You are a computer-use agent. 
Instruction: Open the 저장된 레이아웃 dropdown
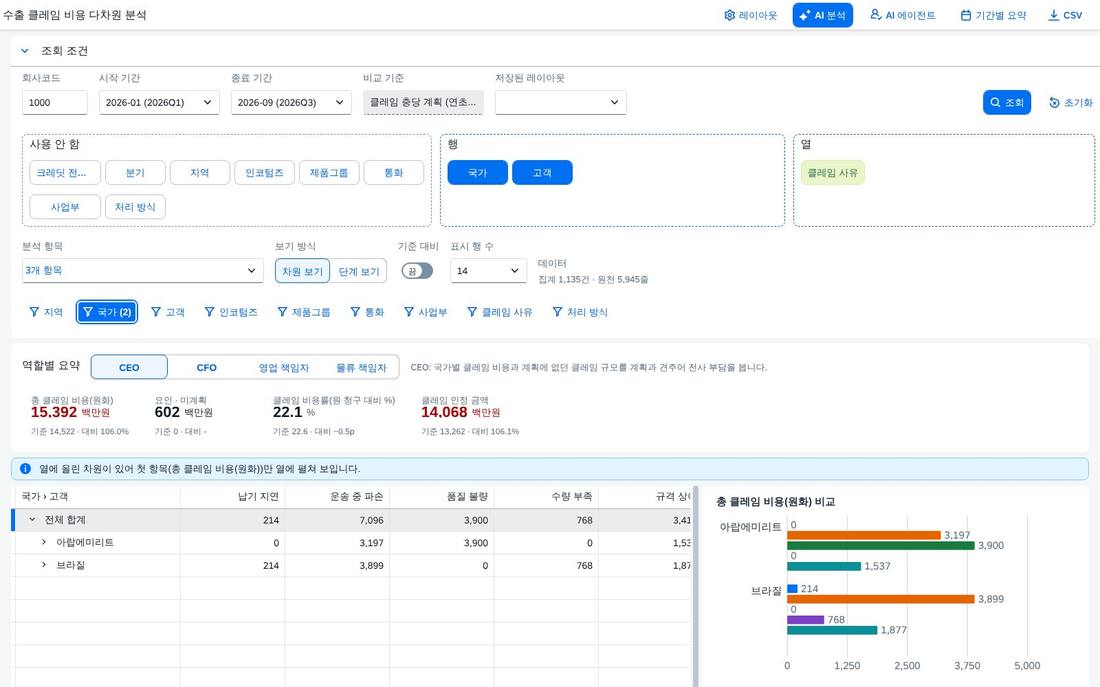(561, 102)
